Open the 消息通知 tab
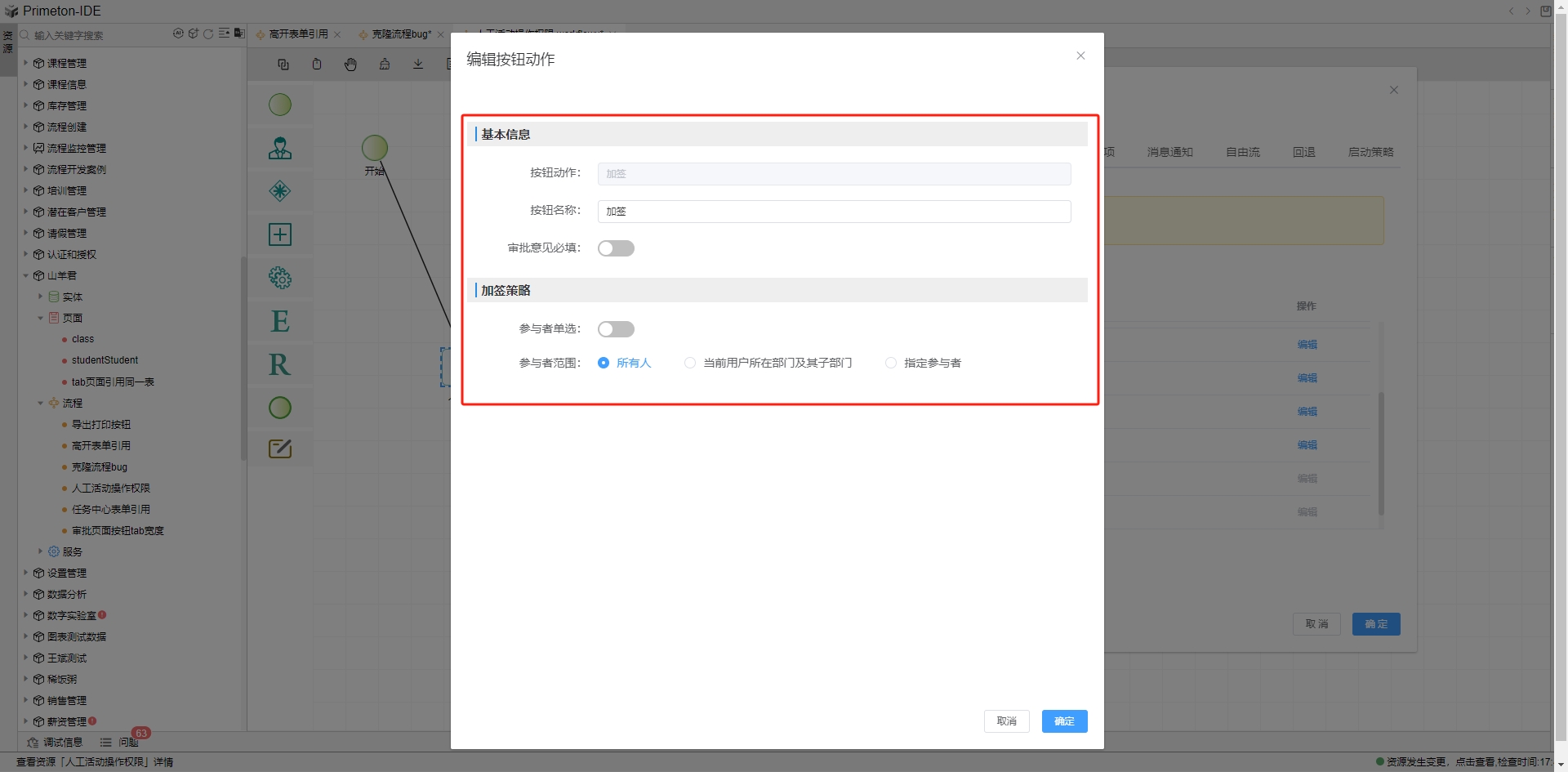Screen dimensions: 1568x772 [1169, 152]
